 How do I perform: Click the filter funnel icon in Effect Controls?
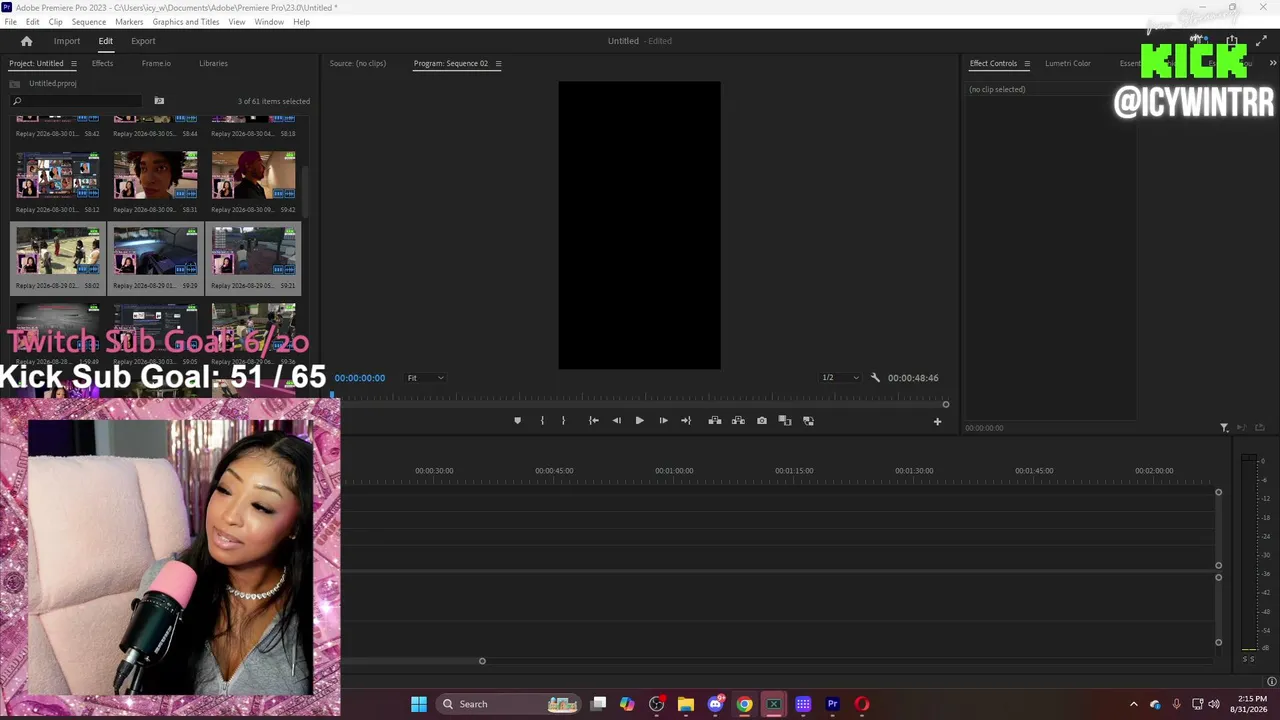pos(1224,428)
